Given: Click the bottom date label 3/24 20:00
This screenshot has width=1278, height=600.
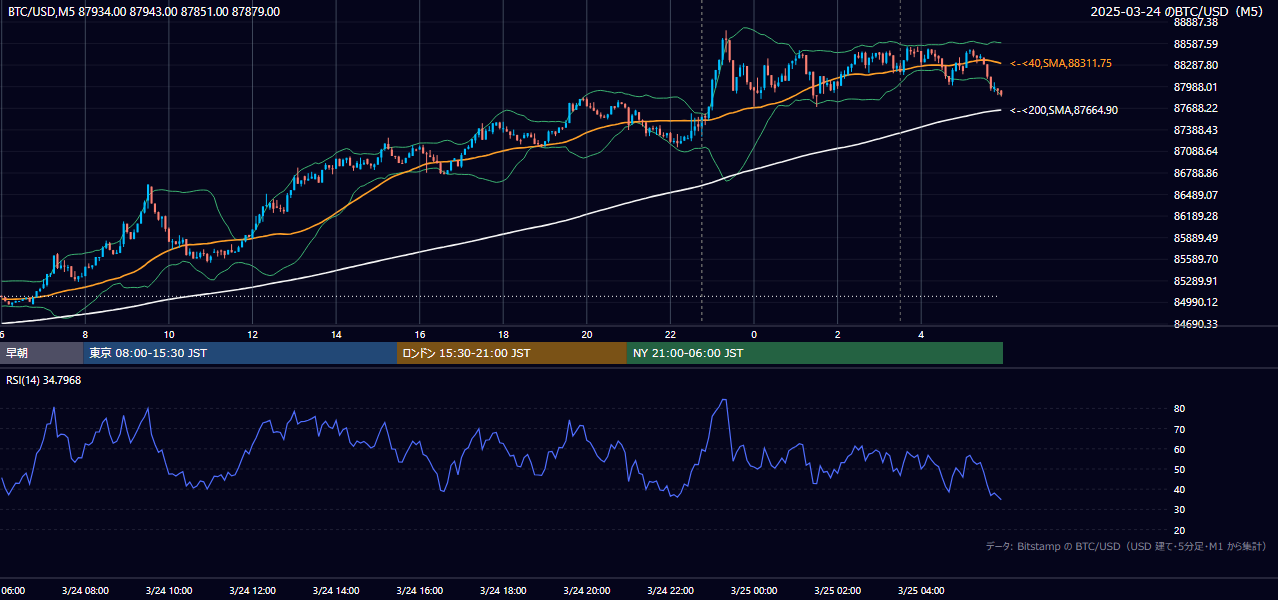Looking at the screenshot, I should click(x=586, y=591).
